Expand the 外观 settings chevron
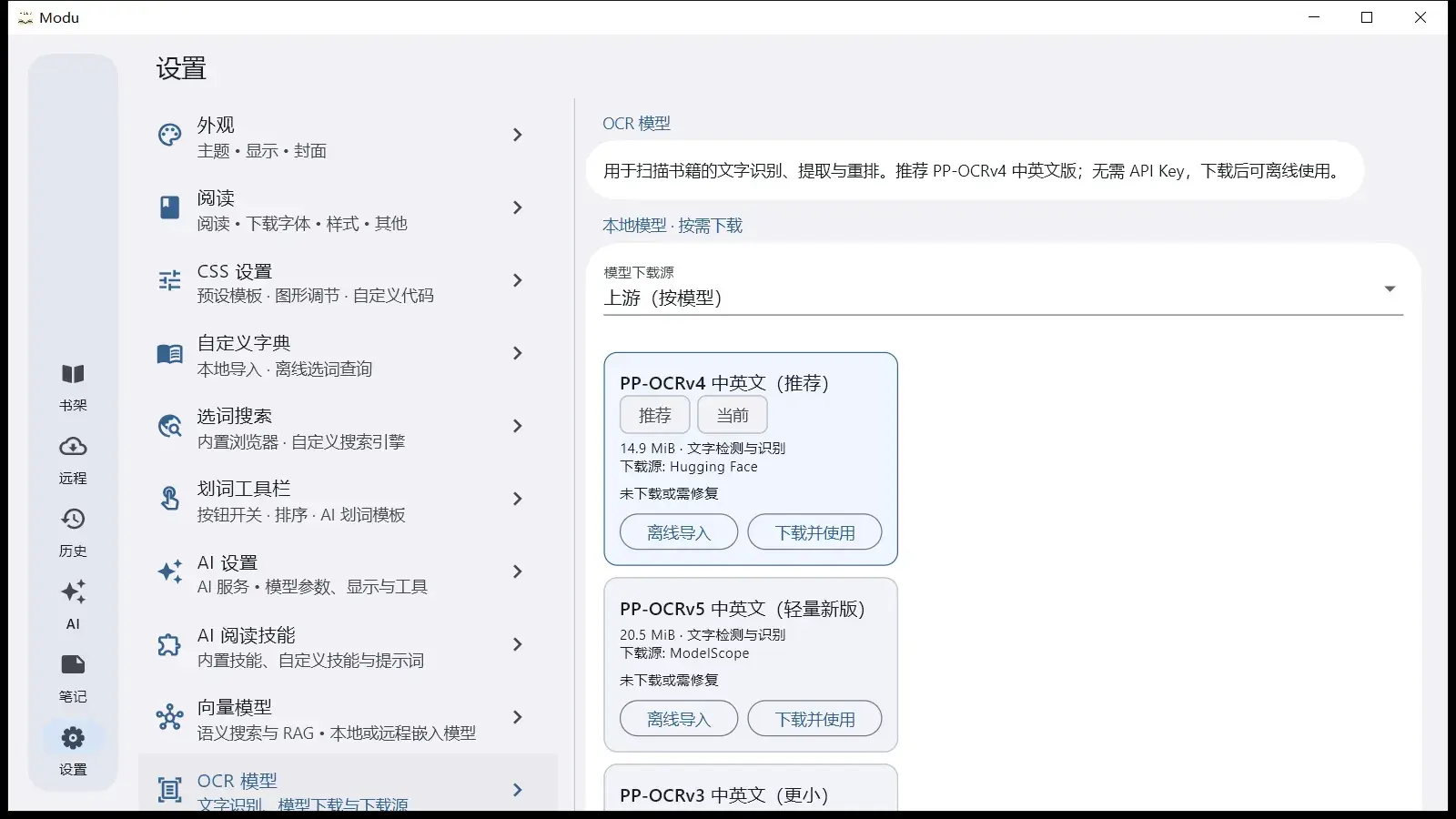Image resolution: width=1456 pixels, height=819 pixels. (517, 135)
